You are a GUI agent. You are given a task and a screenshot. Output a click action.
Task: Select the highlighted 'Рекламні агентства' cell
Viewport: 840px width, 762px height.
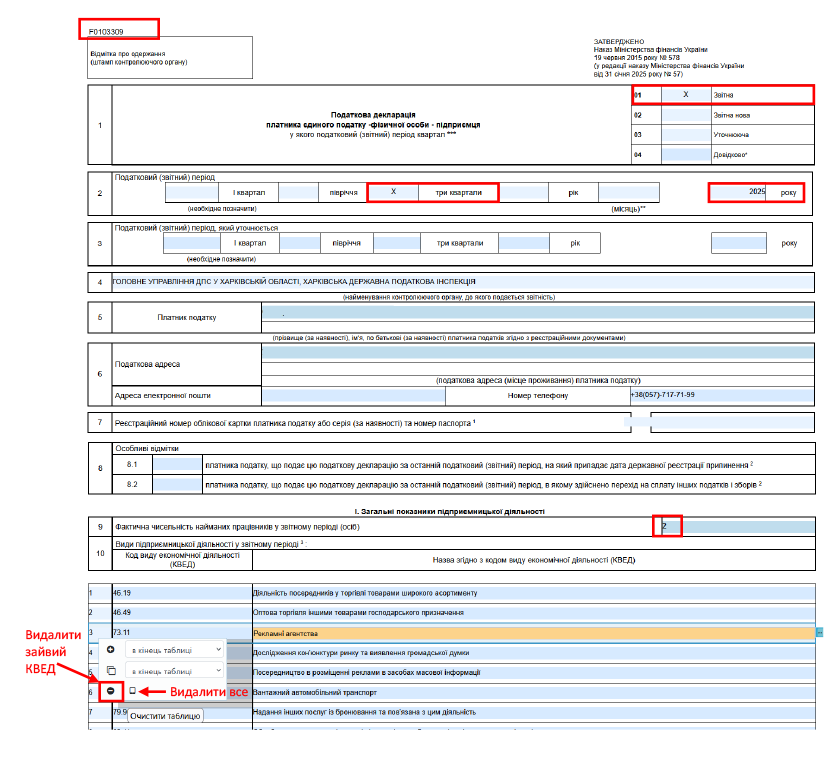(x=534, y=633)
